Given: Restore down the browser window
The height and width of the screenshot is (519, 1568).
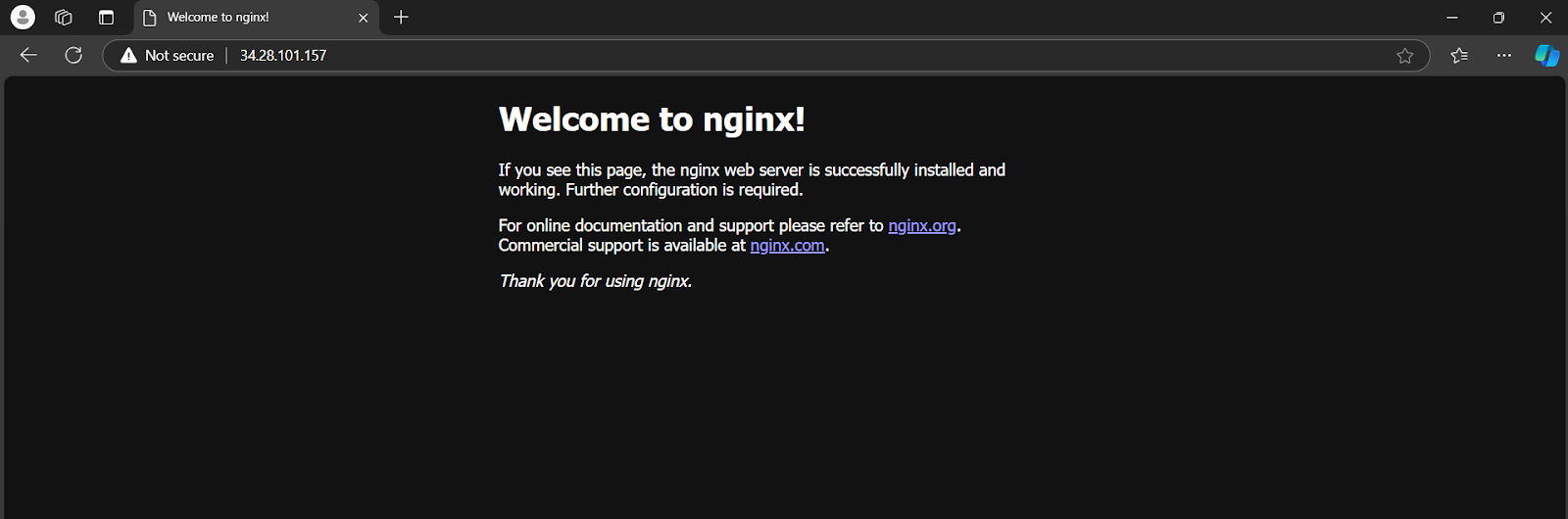Looking at the screenshot, I should point(1498,18).
